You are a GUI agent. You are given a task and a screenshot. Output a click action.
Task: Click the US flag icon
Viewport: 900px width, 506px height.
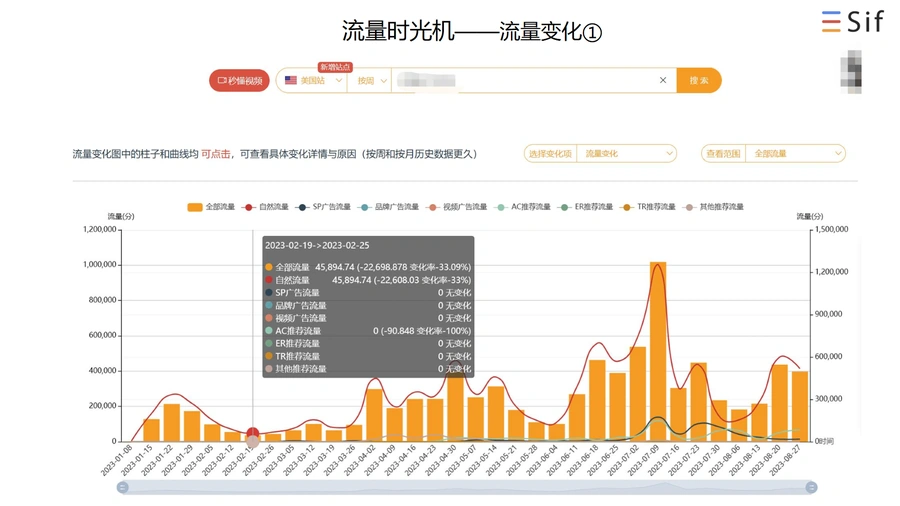(x=291, y=80)
